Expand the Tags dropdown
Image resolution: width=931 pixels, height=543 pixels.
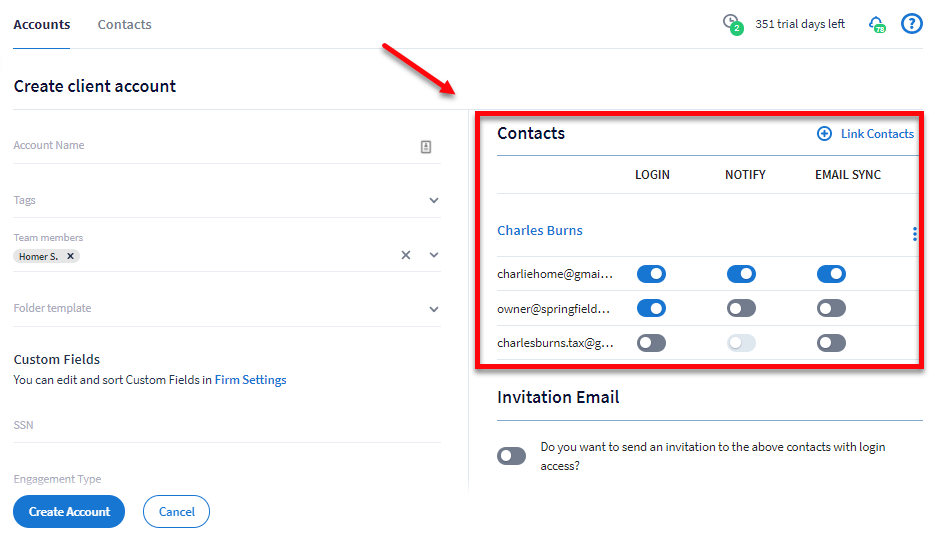pos(434,200)
